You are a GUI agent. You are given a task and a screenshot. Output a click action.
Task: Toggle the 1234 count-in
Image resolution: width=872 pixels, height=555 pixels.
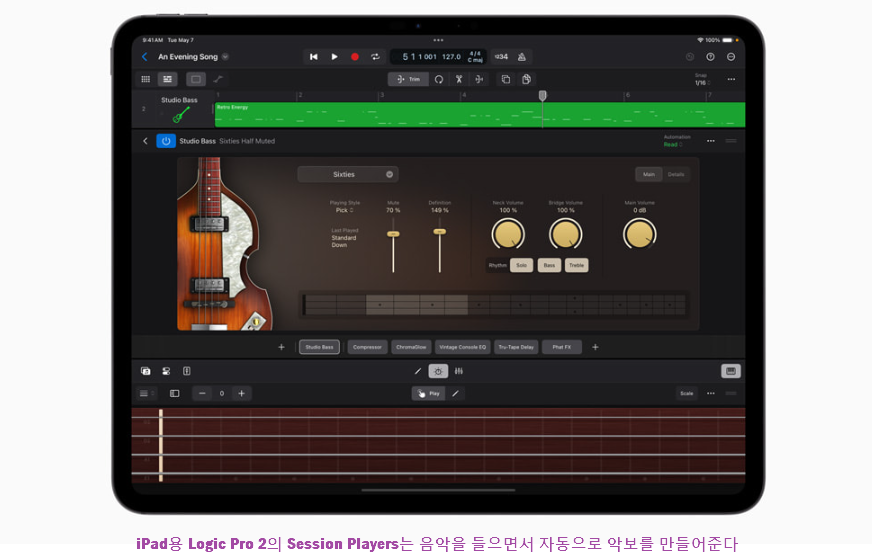coord(501,57)
